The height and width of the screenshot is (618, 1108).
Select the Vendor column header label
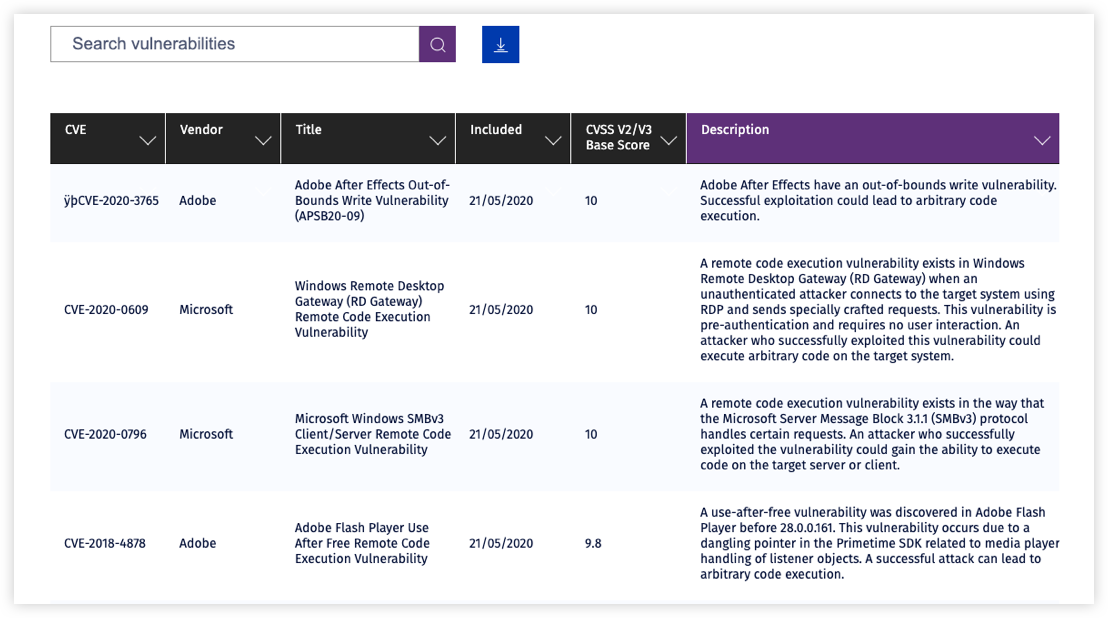click(x=201, y=130)
